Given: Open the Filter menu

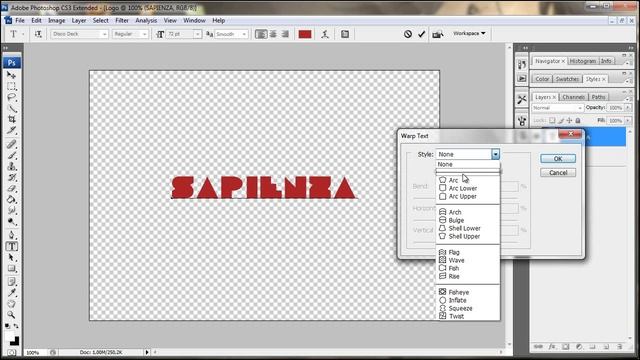Looking at the screenshot, I should [122, 20].
